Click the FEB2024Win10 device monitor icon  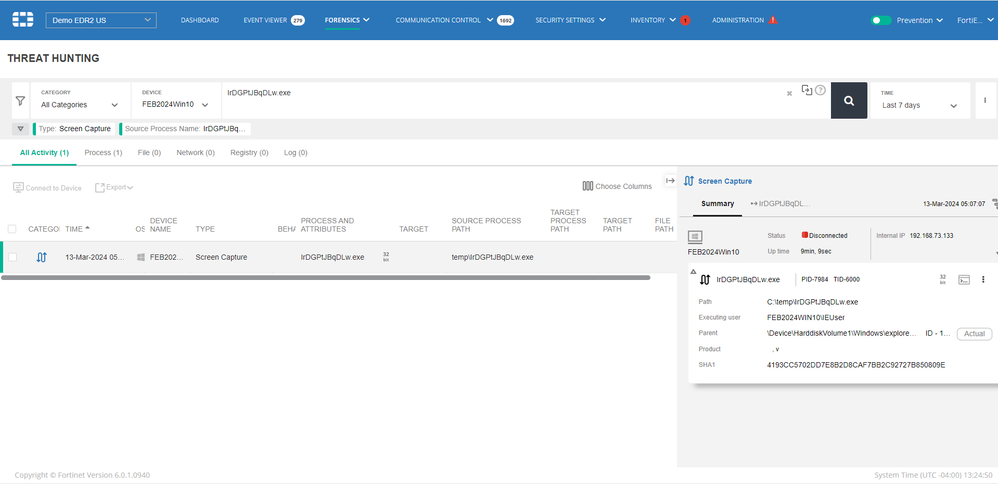pos(695,237)
